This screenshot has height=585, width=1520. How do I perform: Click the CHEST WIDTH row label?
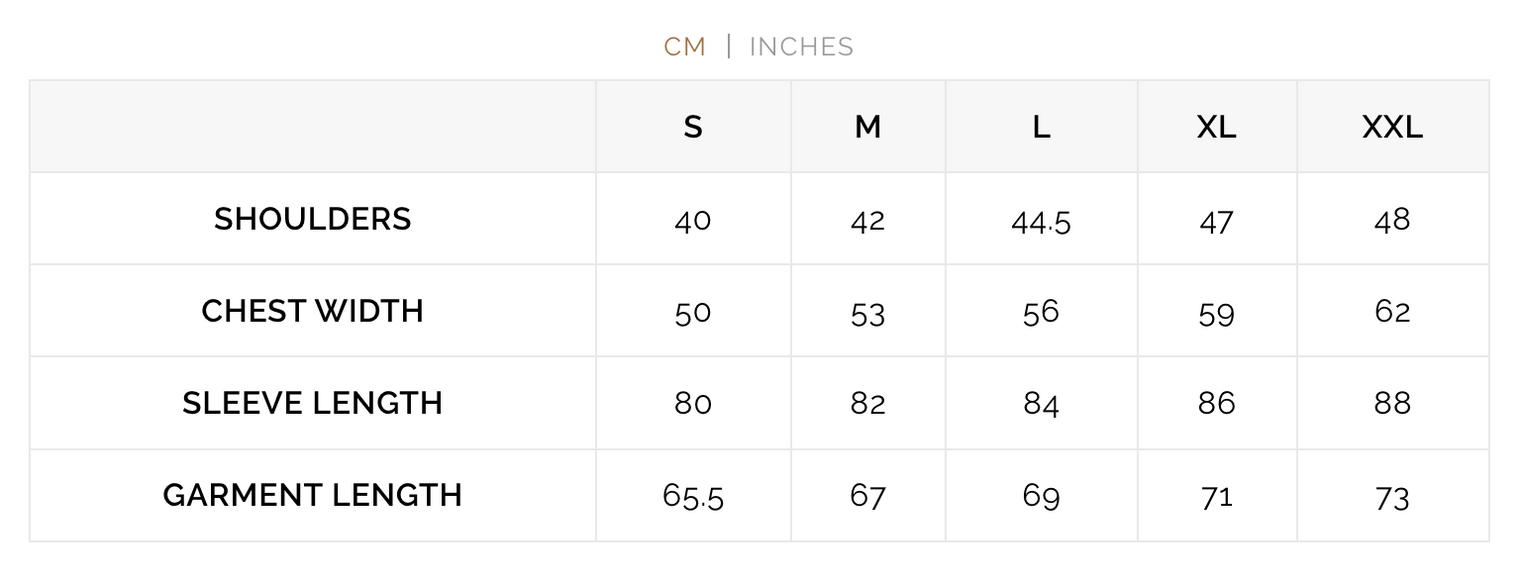tap(313, 311)
